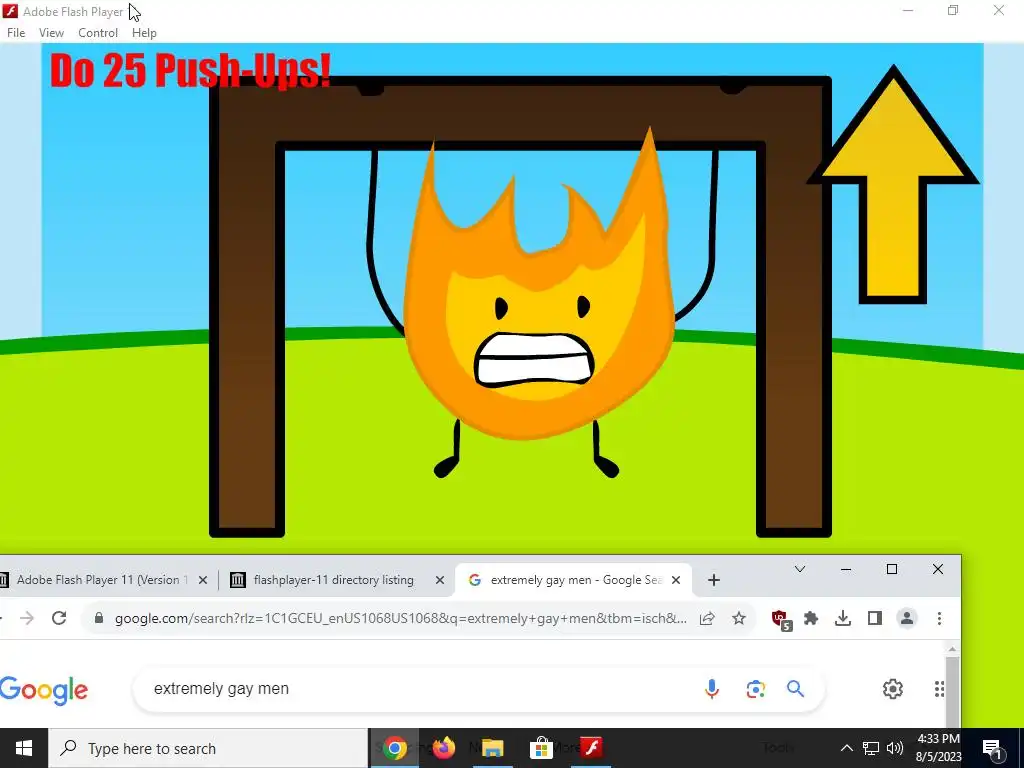Close the Adobe Flash Player 11 tab
This screenshot has height=768, width=1024.
click(x=202, y=580)
